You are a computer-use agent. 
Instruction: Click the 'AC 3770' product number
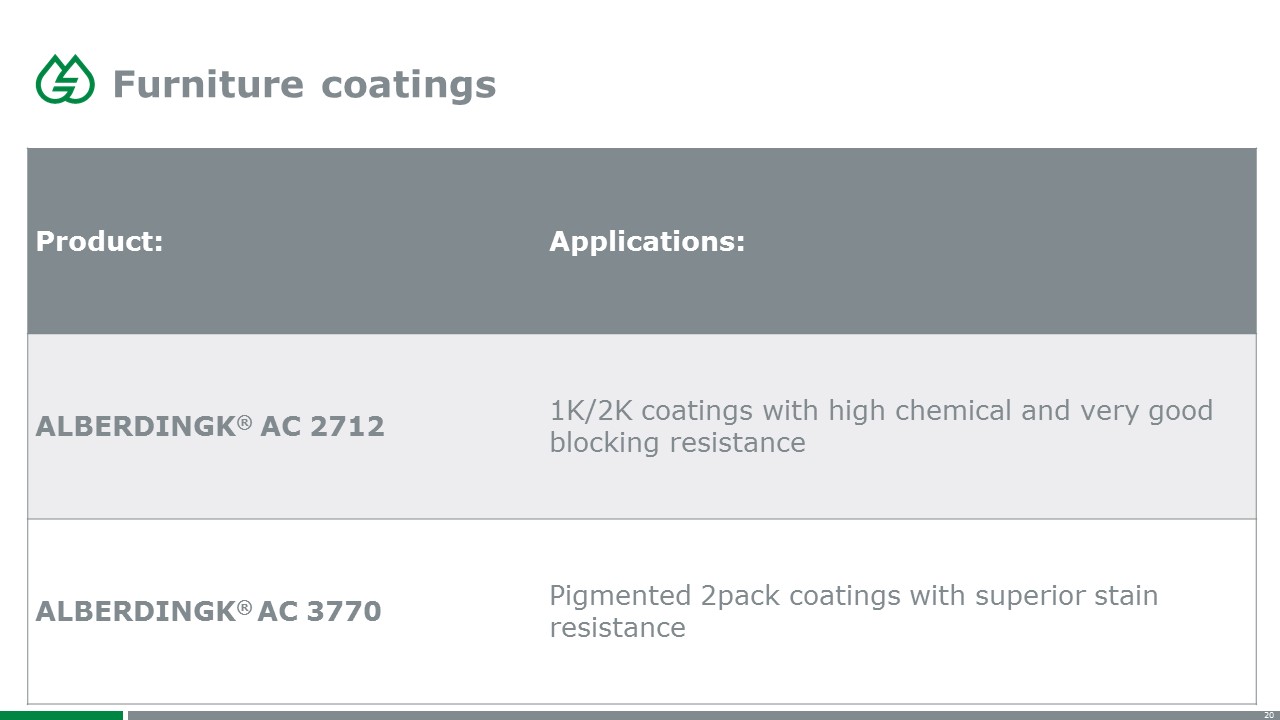pos(320,612)
